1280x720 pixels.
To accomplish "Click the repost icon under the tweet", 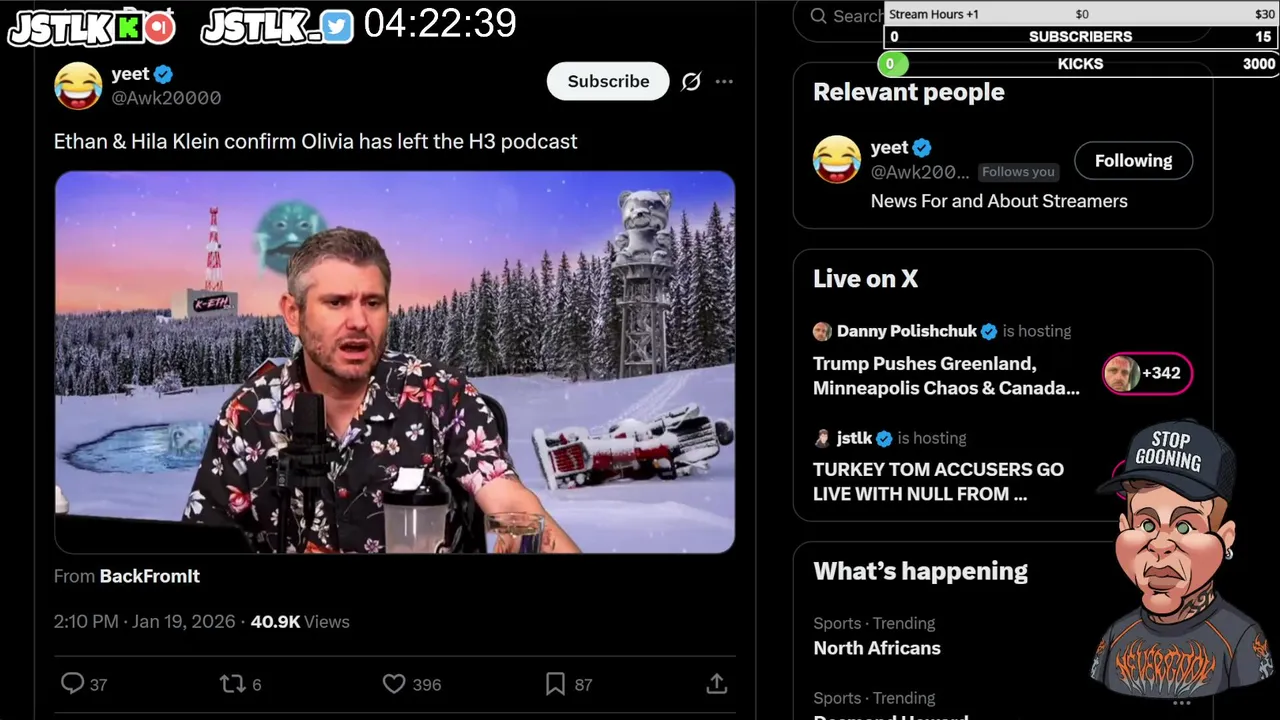I will pyautogui.click(x=232, y=684).
